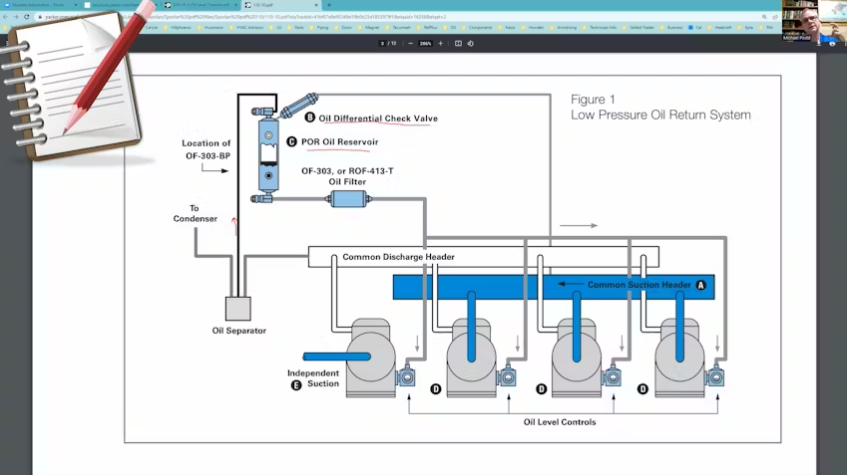Click the 'Common Suction Header' label
This screenshot has width=847, height=475.
639,285
